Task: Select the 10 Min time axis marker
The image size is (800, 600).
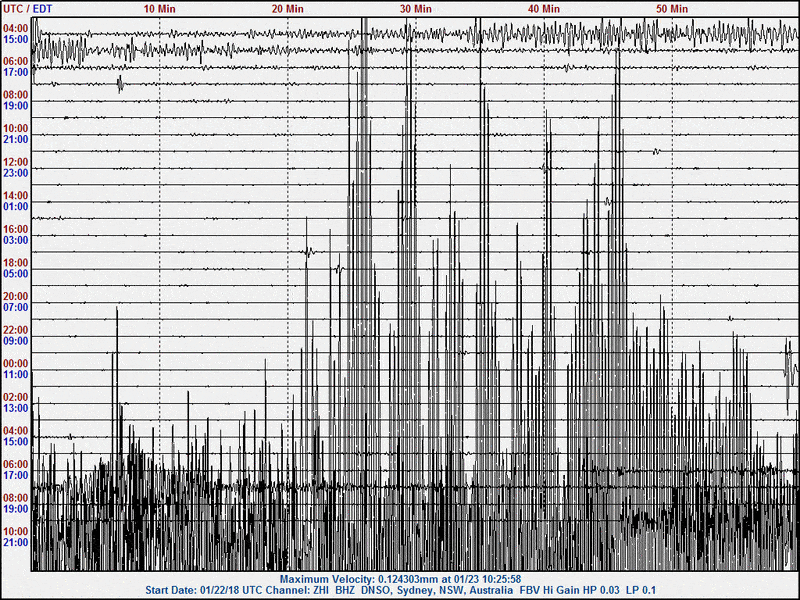Action: pos(159,8)
